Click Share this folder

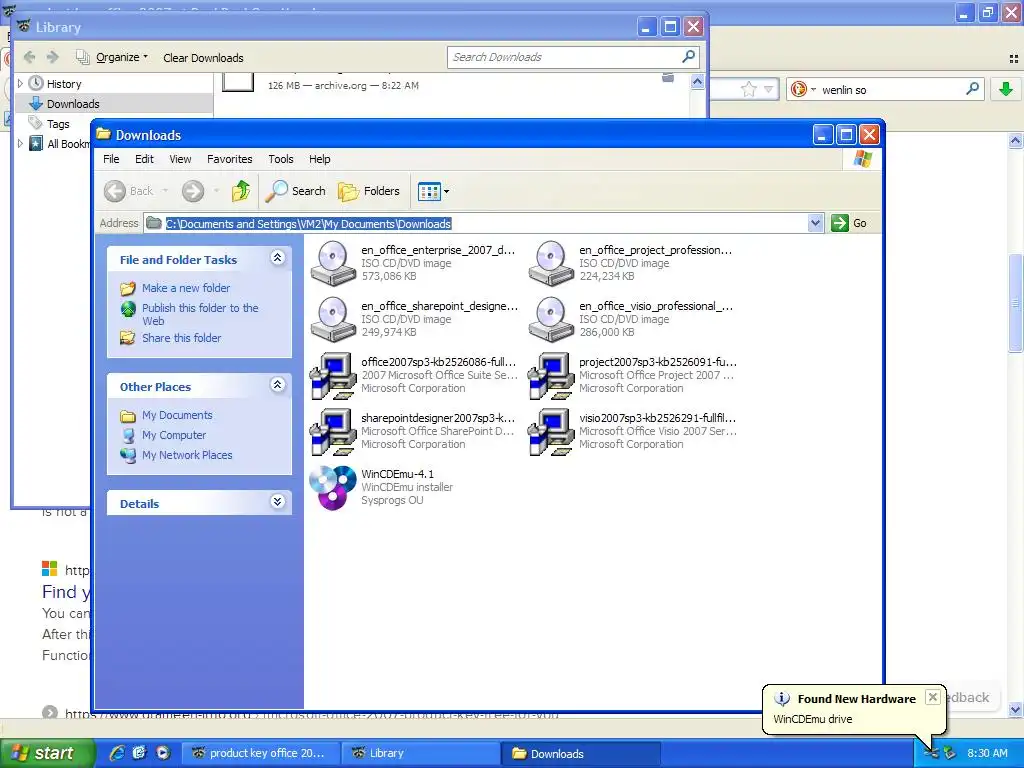pyautogui.click(x=182, y=338)
